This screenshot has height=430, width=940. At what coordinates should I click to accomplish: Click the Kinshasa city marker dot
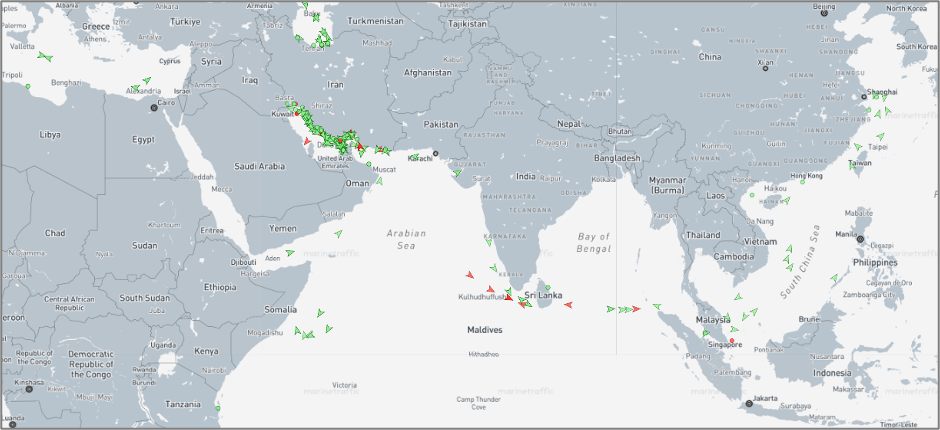point(29,389)
